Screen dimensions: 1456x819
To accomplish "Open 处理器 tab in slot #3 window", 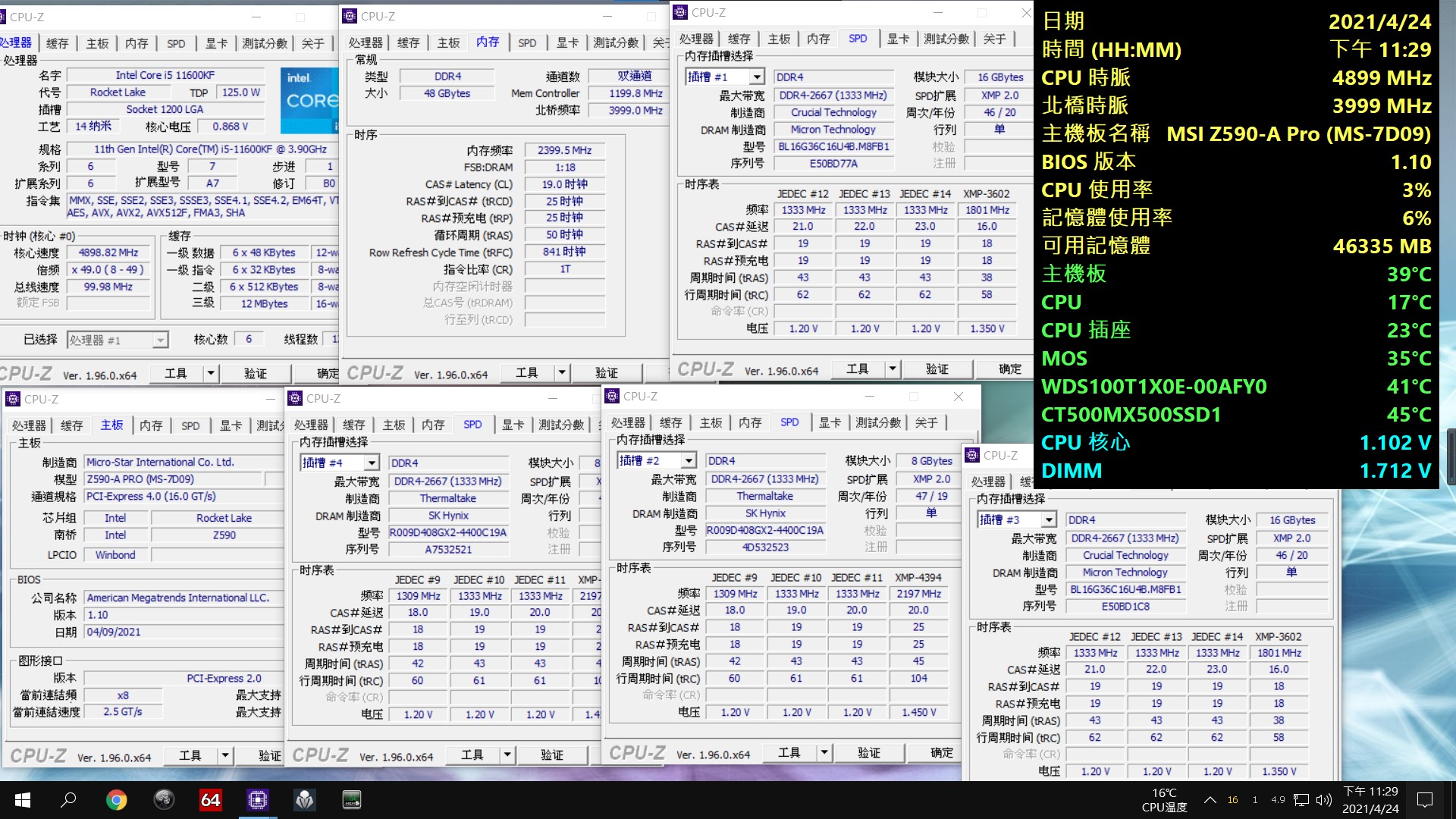I will click(989, 482).
